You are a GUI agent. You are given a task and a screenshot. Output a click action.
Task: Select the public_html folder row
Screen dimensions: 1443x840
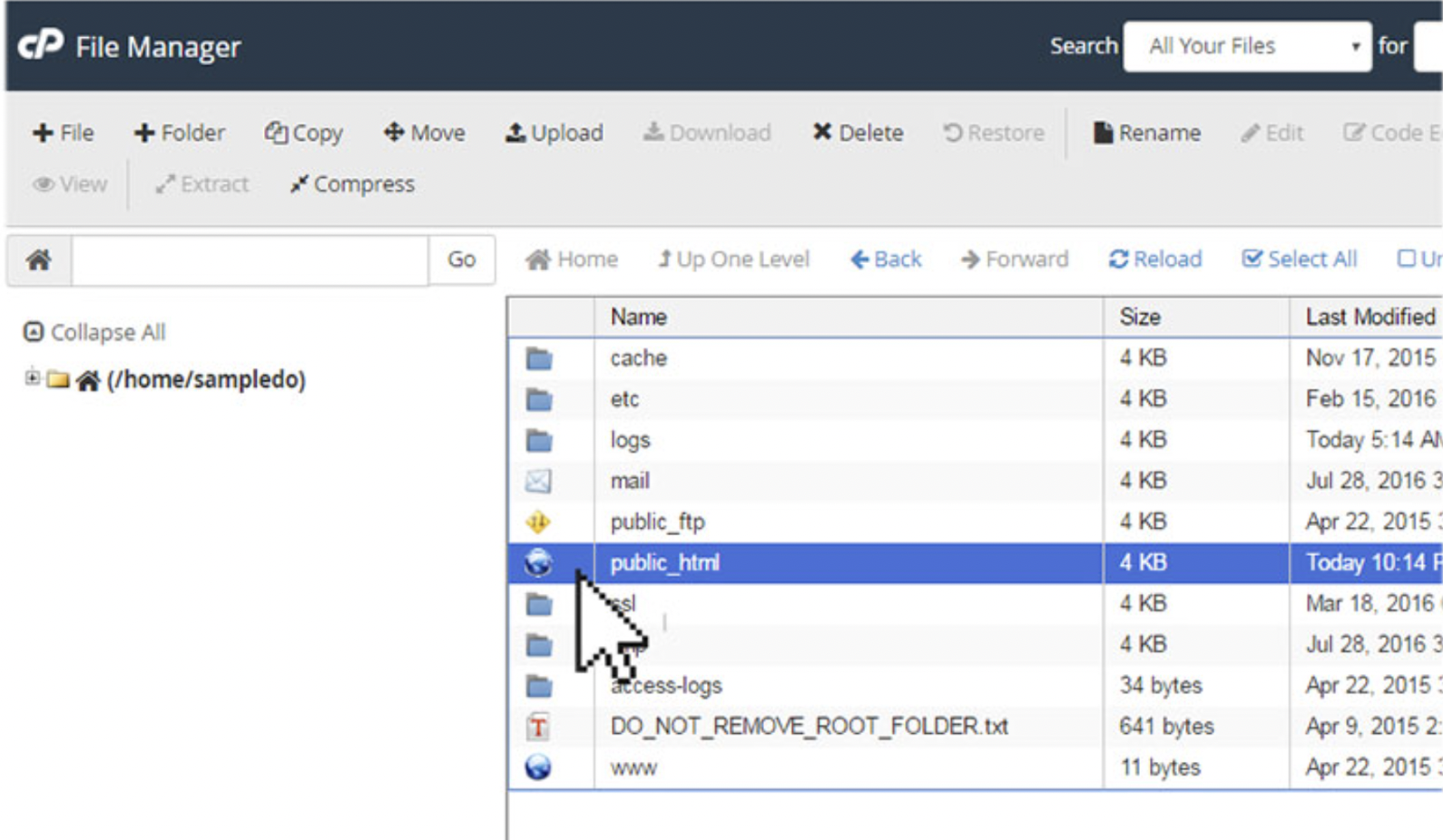pyautogui.click(x=665, y=563)
